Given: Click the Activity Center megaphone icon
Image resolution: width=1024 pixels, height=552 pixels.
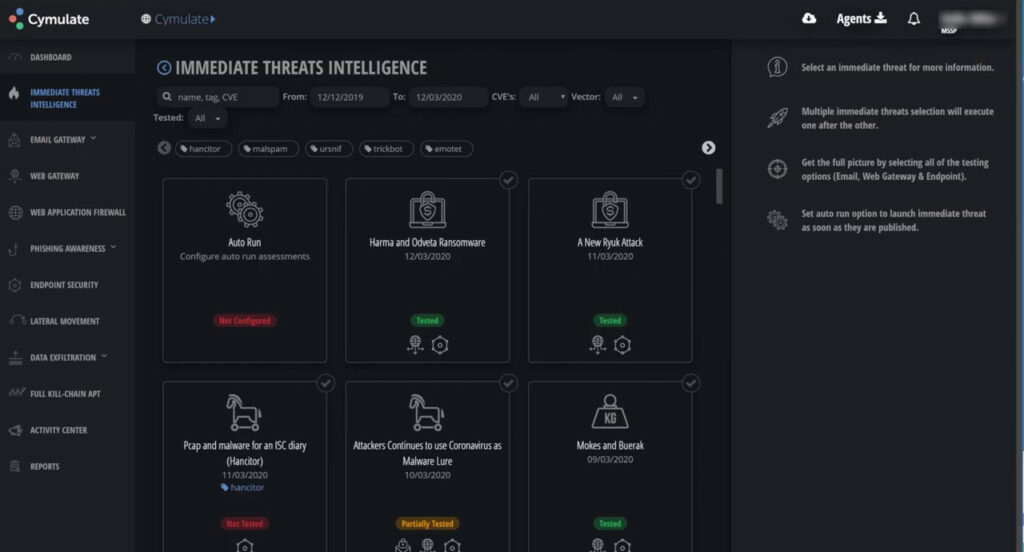Looking at the screenshot, I should click(15, 430).
